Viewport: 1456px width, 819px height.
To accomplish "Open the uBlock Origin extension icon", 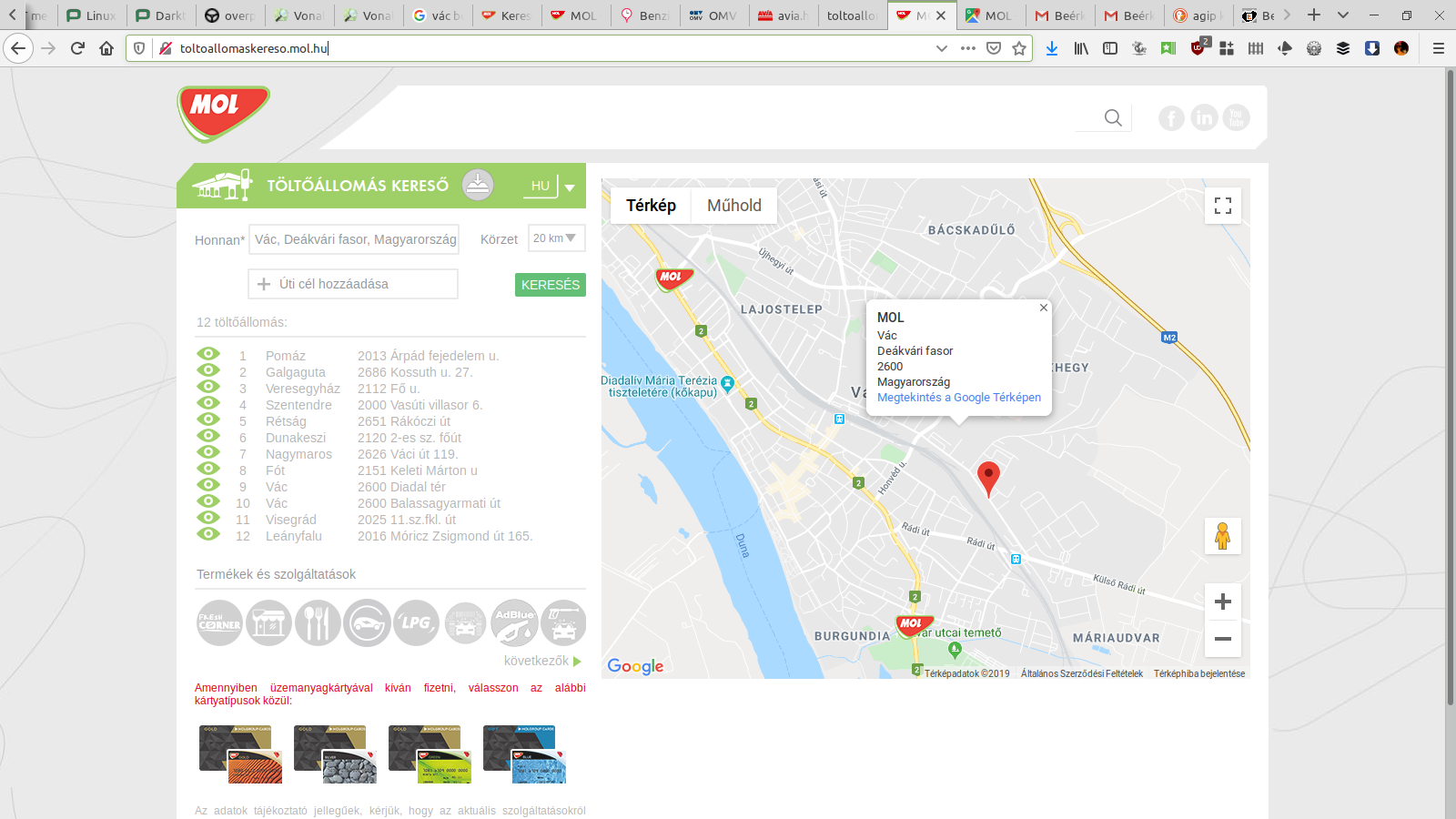I will [x=1198, y=47].
